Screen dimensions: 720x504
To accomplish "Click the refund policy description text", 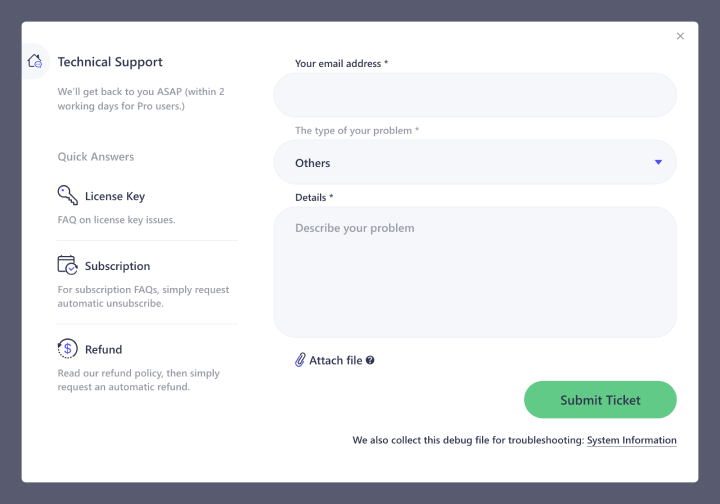I will pos(138,380).
